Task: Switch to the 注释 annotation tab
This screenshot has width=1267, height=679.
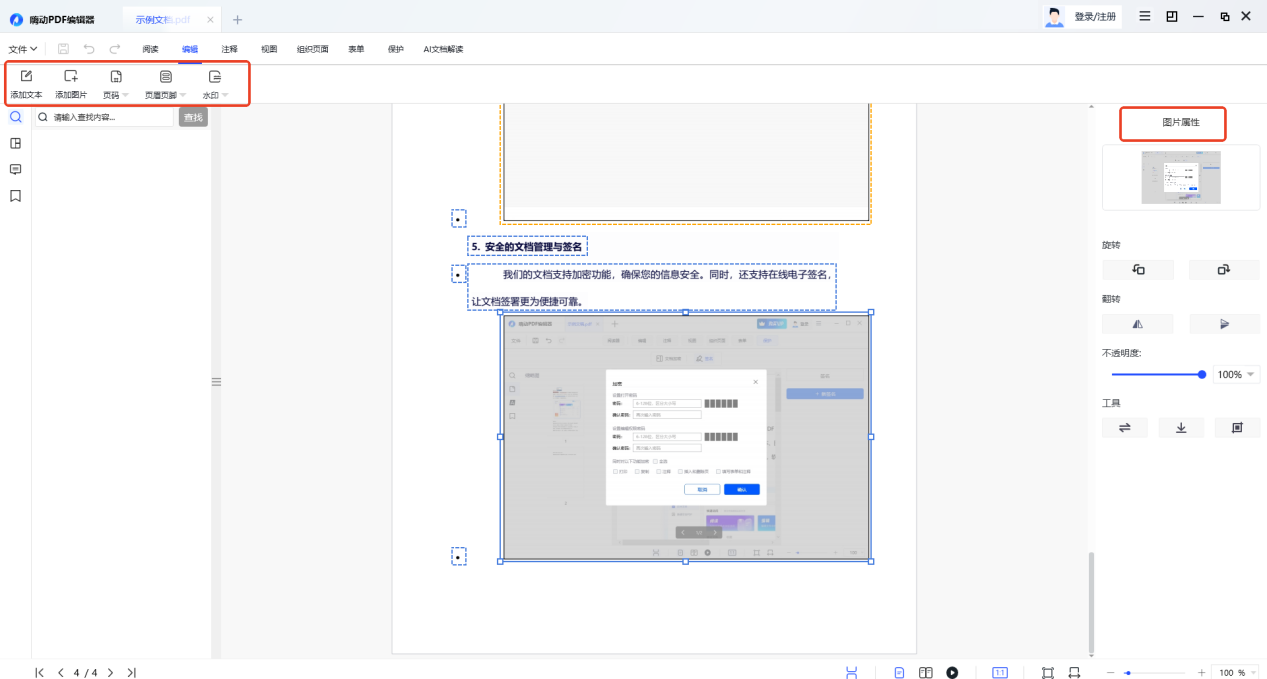Action: [x=230, y=49]
